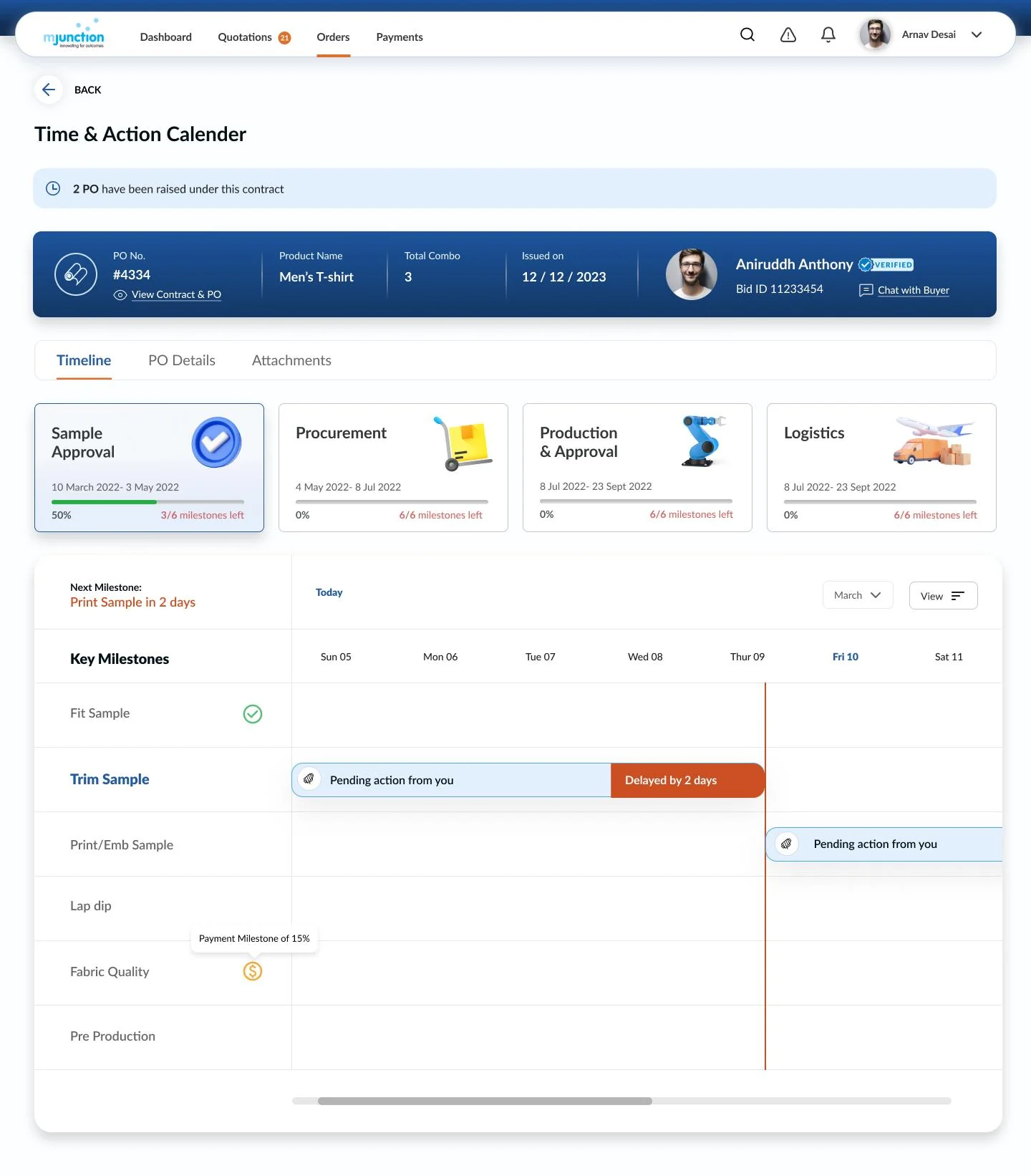
Task: Open the Quotations section
Action: point(245,37)
